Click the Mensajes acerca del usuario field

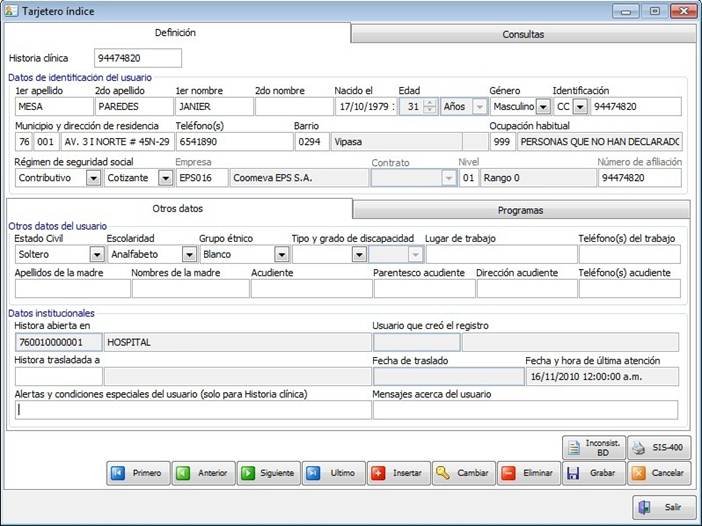pyautogui.click(x=525, y=410)
